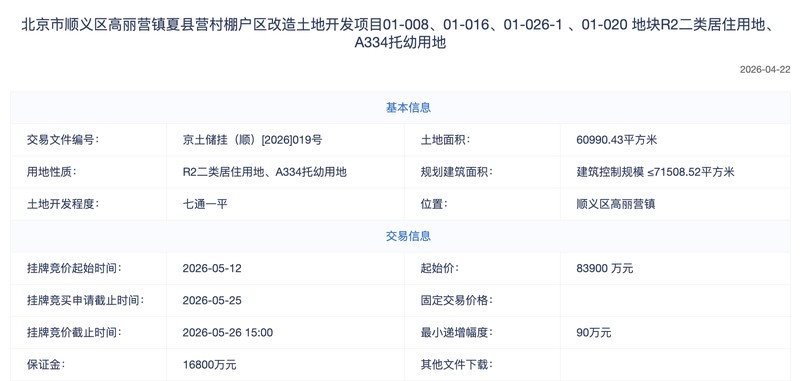
Task: Click the 其他文件下载 label
Action: tap(457, 365)
